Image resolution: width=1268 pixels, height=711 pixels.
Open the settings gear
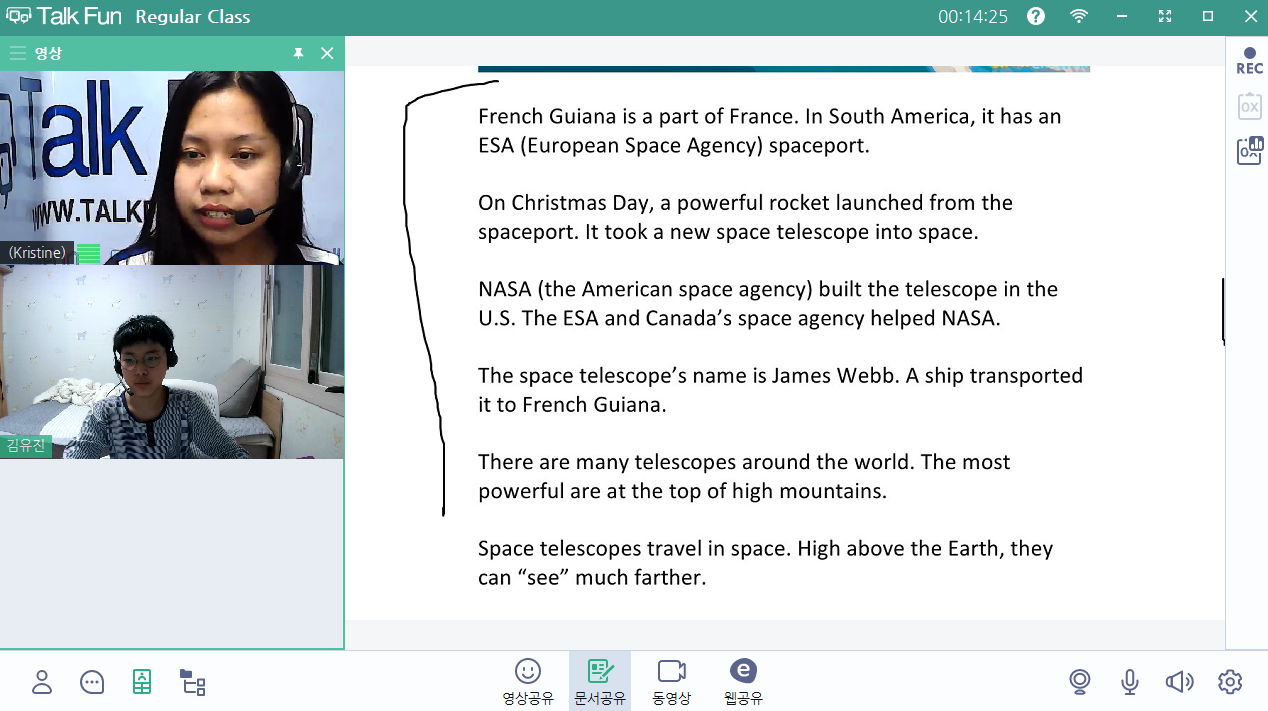point(1230,682)
